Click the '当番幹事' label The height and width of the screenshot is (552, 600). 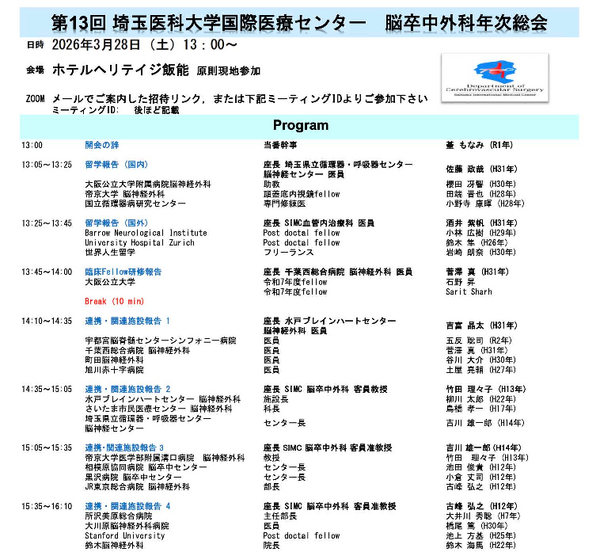point(280,145)
